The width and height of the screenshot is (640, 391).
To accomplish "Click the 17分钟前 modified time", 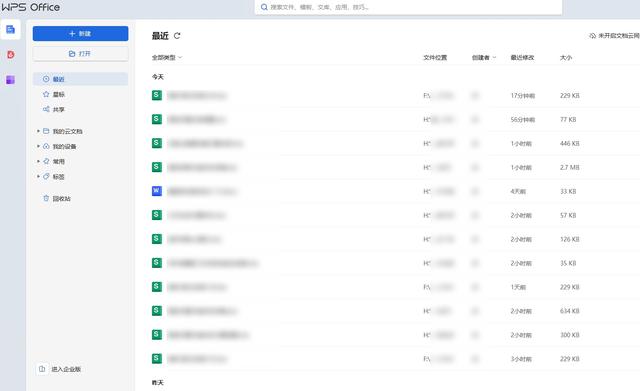I will point(523,96).
